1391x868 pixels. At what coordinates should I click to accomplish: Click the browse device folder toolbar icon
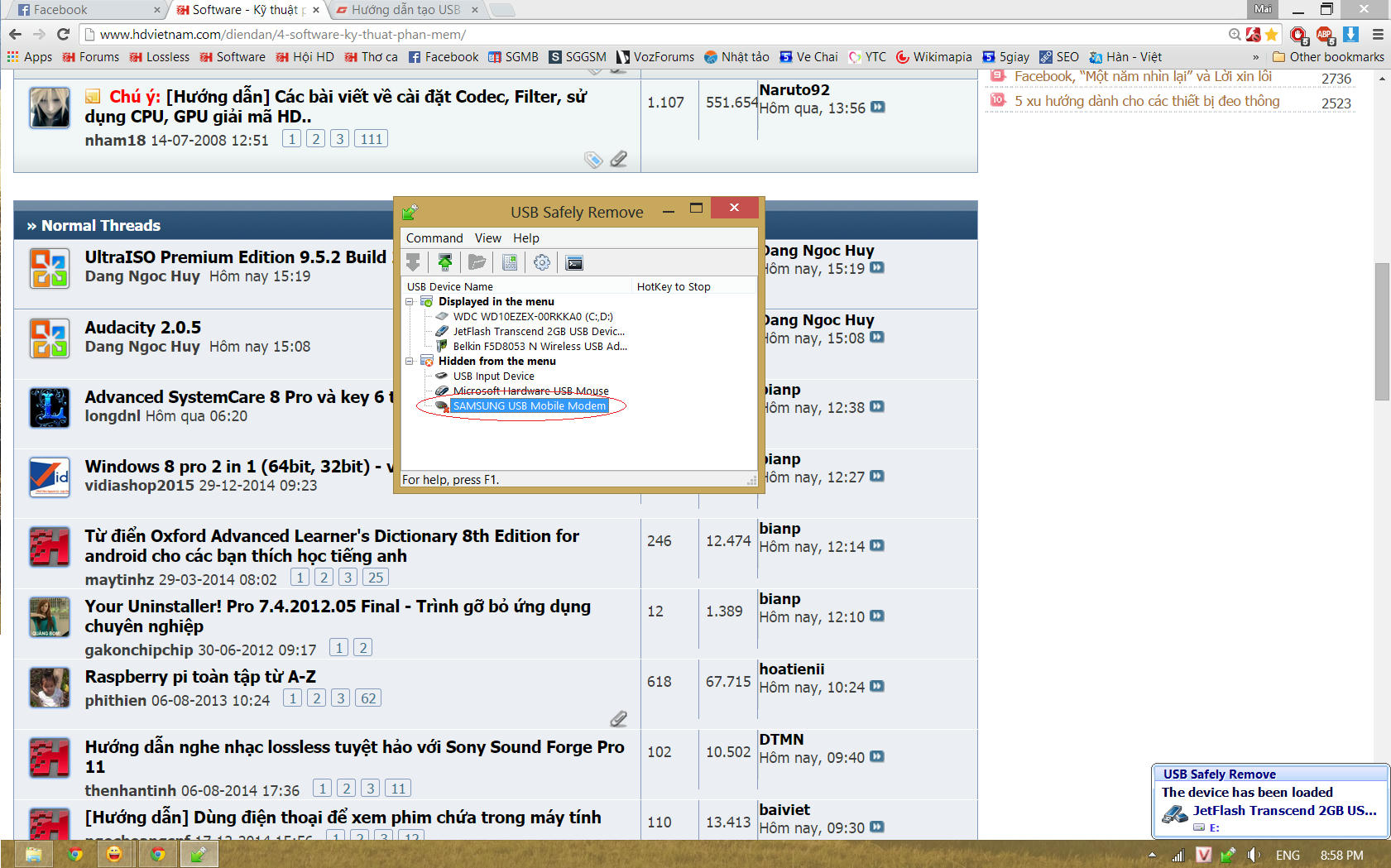(477, 262)
